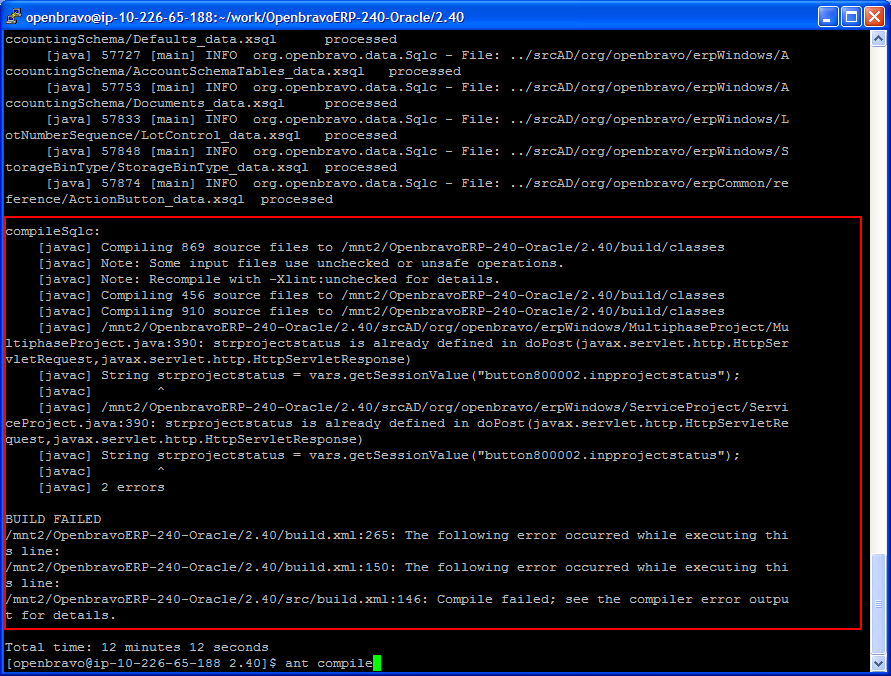Minimize the terminal window
The height and width of the screenshot is (676, 891).
click(828, 17)
